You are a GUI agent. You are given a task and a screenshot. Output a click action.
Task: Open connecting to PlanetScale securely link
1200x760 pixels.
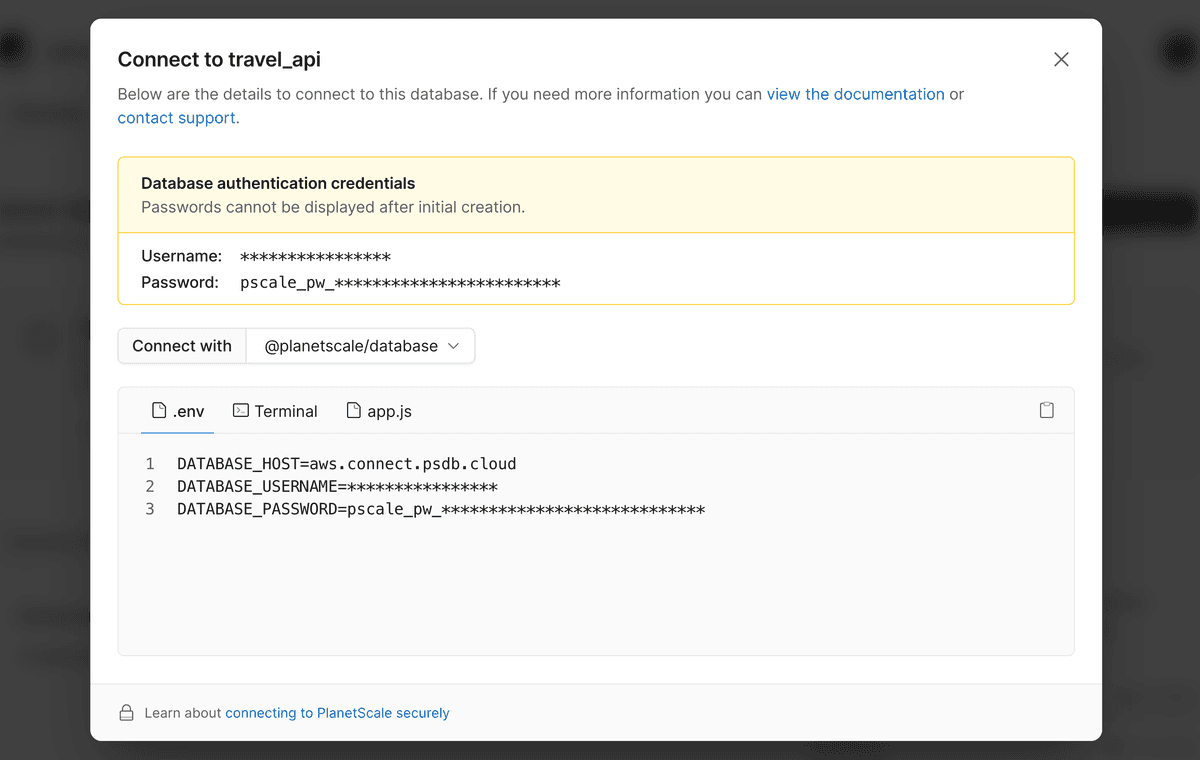pyautogui.click(x=337, y=713)
